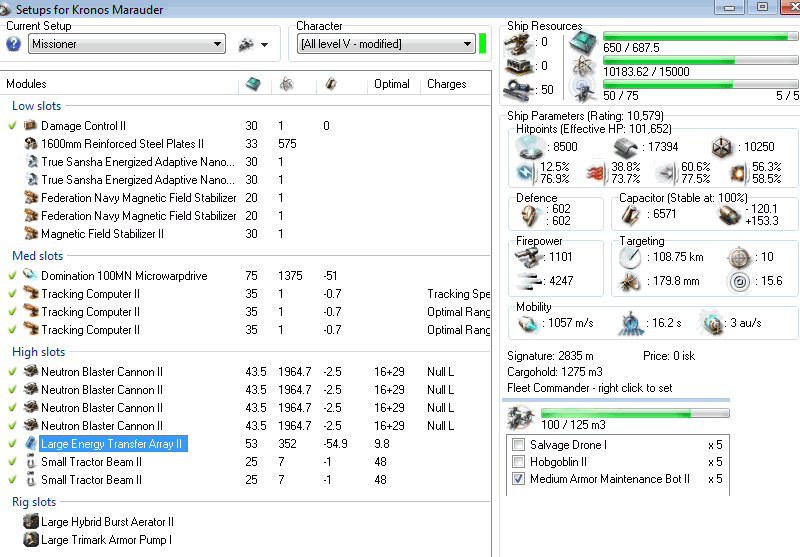
Task: Collapse the Low slots group
Action: tap(37, 106)
